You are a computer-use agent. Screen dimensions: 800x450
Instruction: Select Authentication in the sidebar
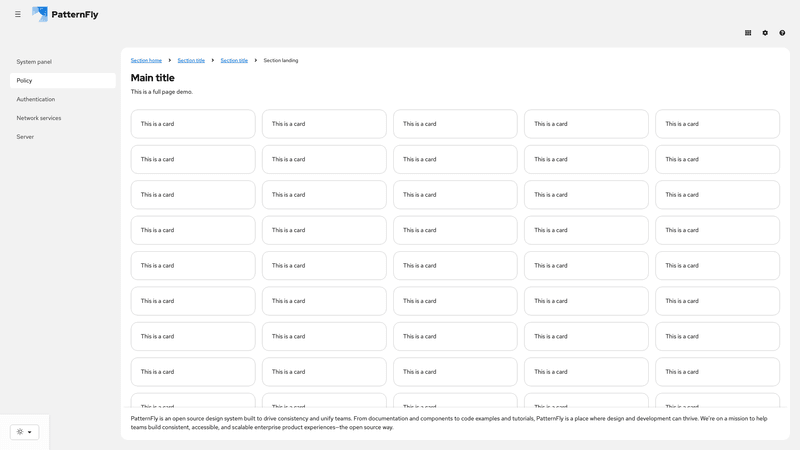tap(63, 99)
